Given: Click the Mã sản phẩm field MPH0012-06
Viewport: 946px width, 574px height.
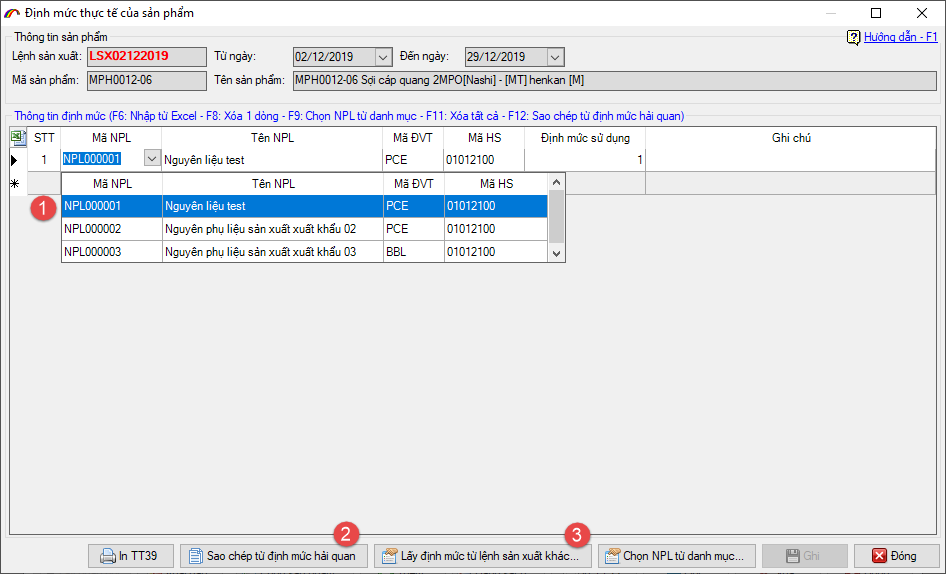Looking at the screenshot, I should 147,81.
